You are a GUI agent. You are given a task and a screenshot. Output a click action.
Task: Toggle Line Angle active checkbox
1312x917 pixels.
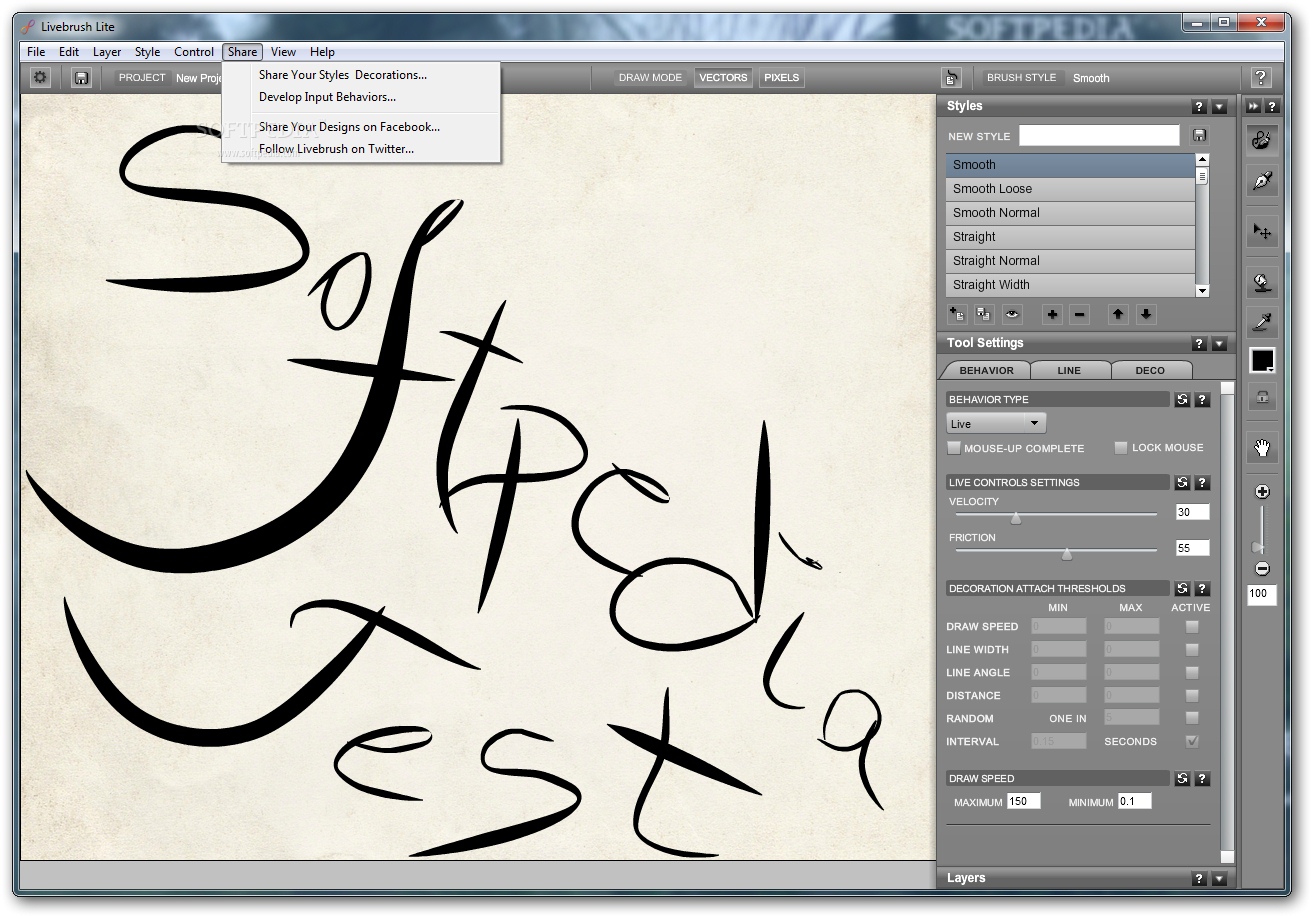coord(1192,672)
